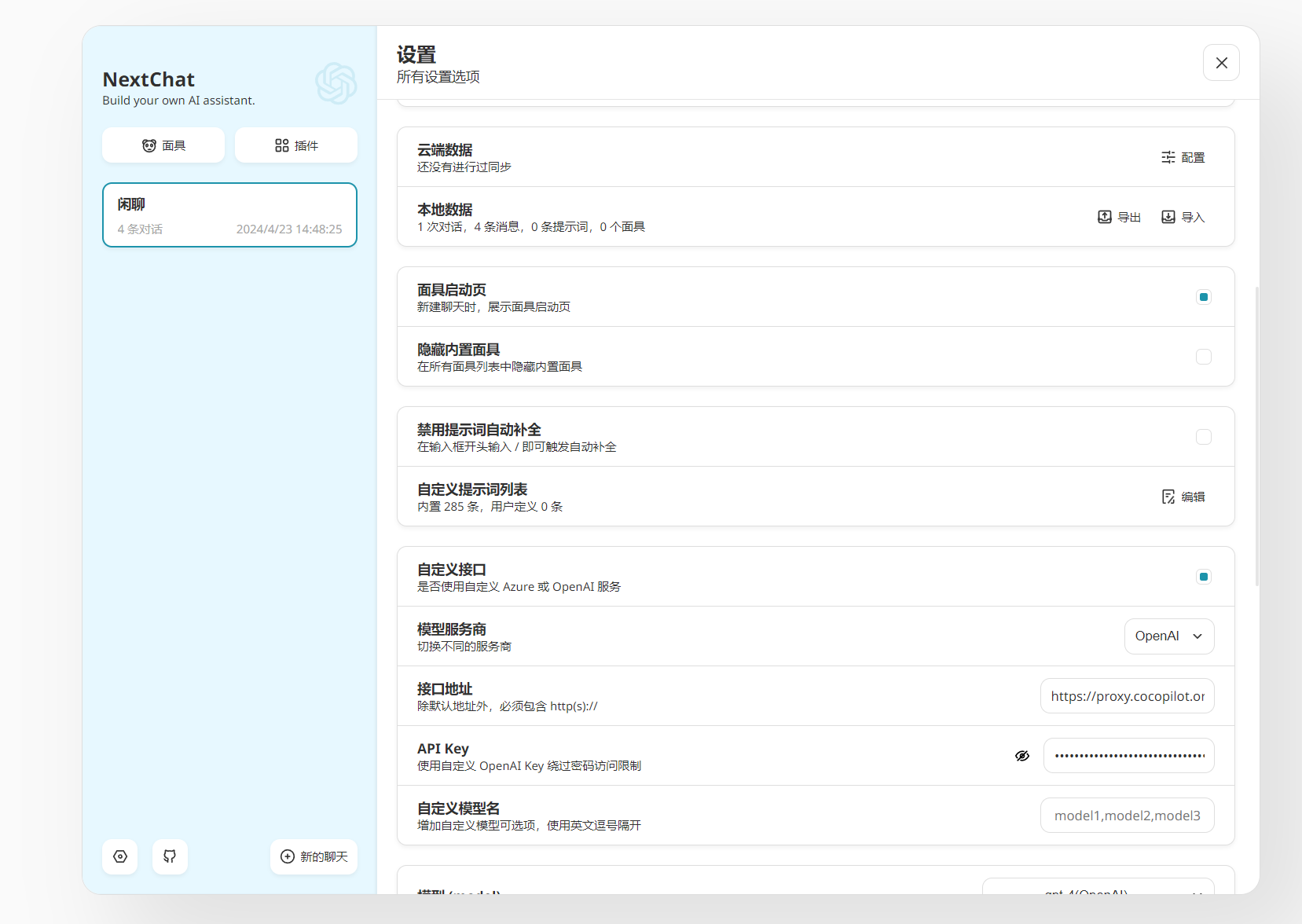Click the 设置 settings title
1302x924 pixels.
coord(416,55)
